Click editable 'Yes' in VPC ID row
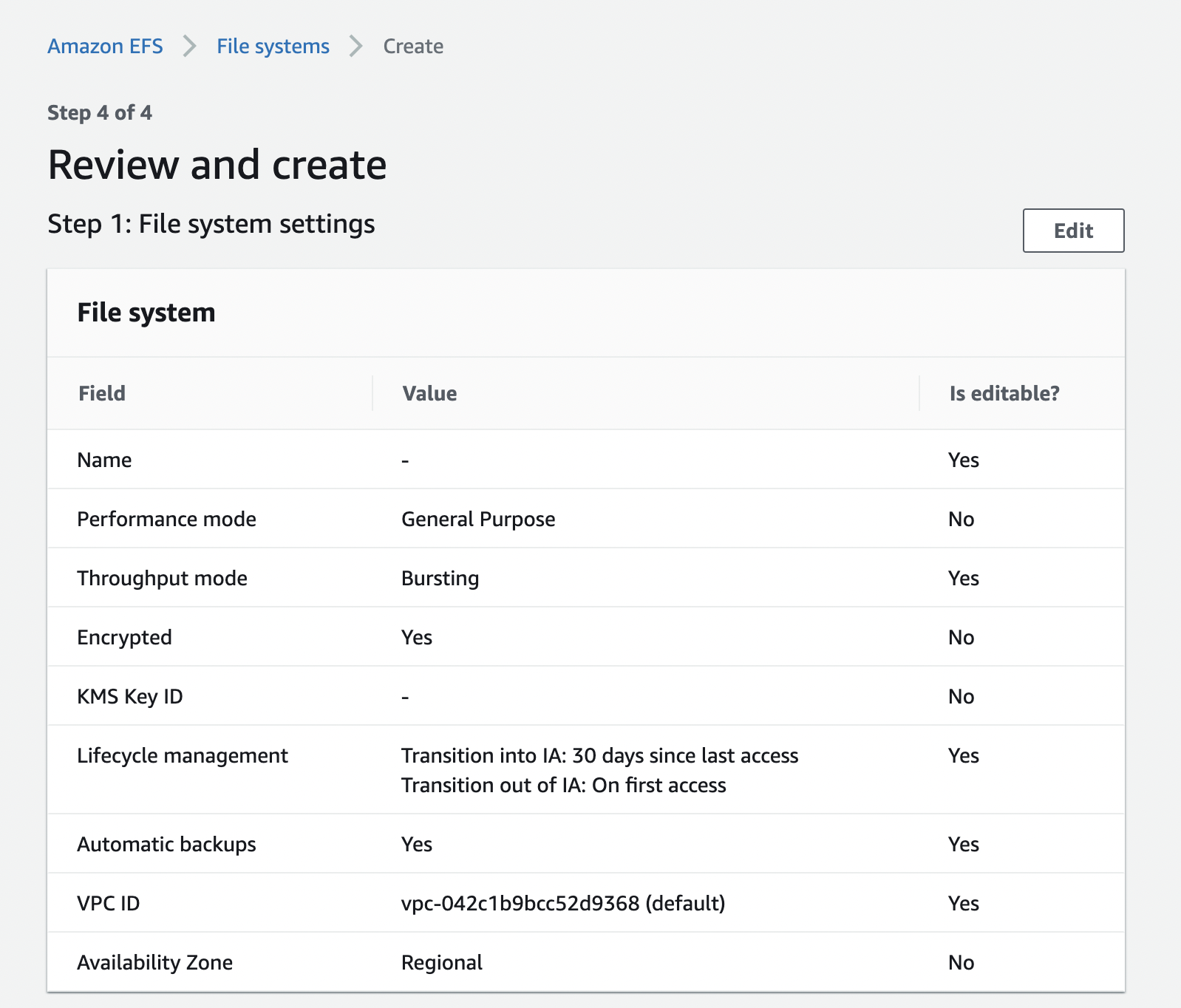The width and height of the screenshot is (1181, 1008). tap(963, 903)
